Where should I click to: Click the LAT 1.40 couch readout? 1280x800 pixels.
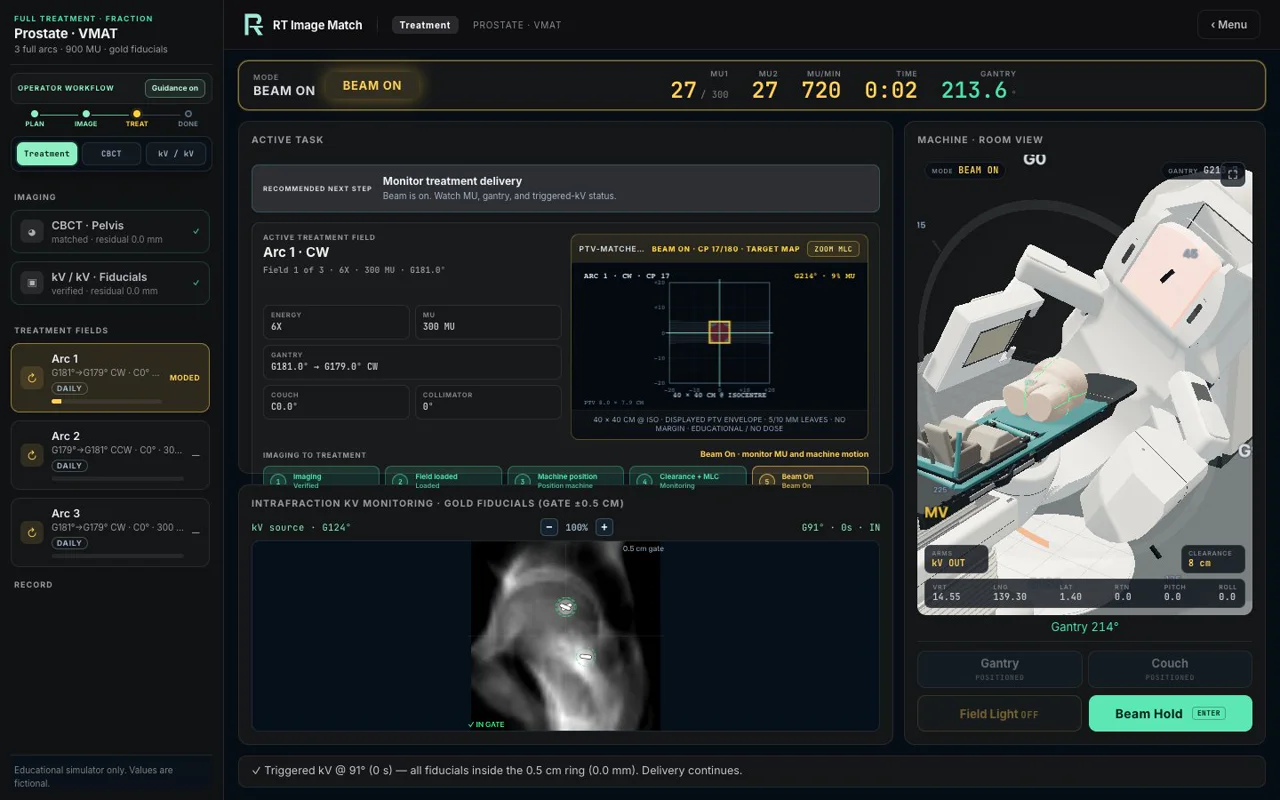click(1070, 592)
